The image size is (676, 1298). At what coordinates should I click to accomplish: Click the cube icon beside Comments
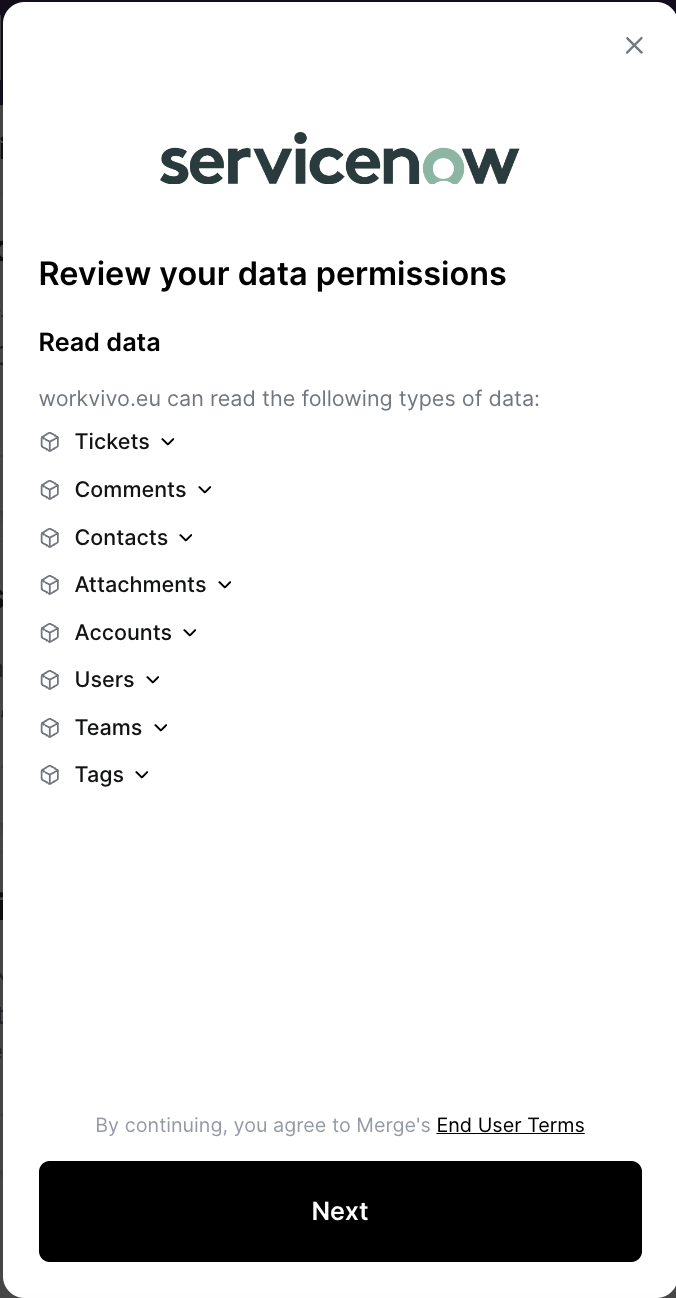(50, 489)
